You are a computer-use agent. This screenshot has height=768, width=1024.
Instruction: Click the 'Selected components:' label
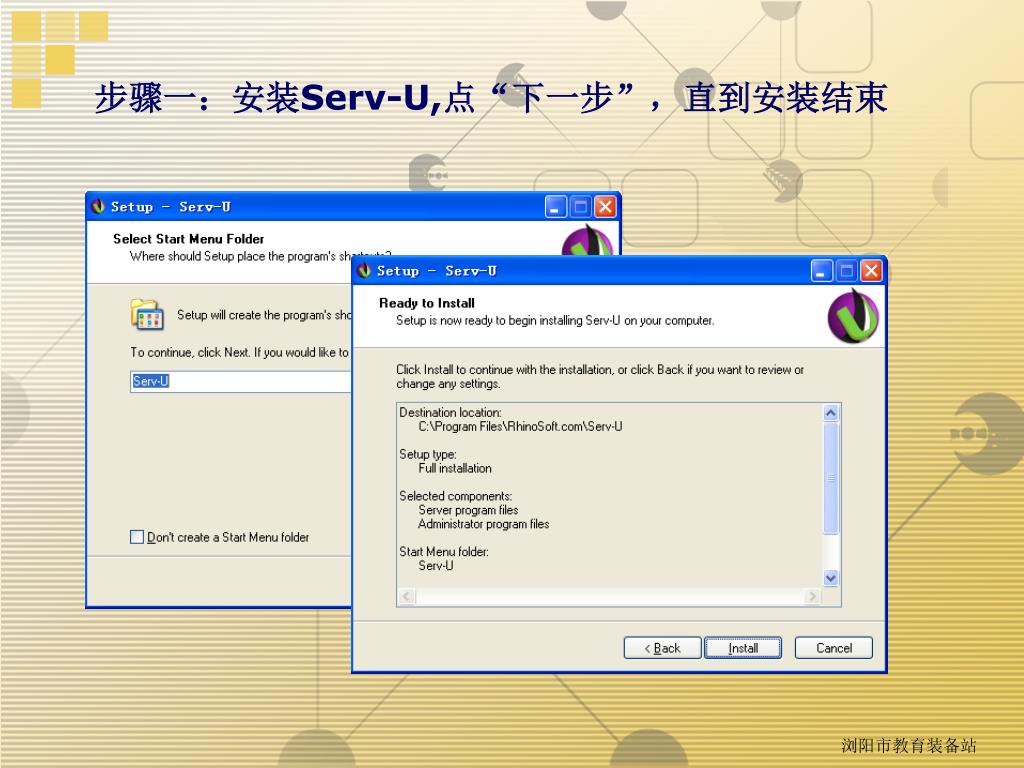[x=456, y=496]
